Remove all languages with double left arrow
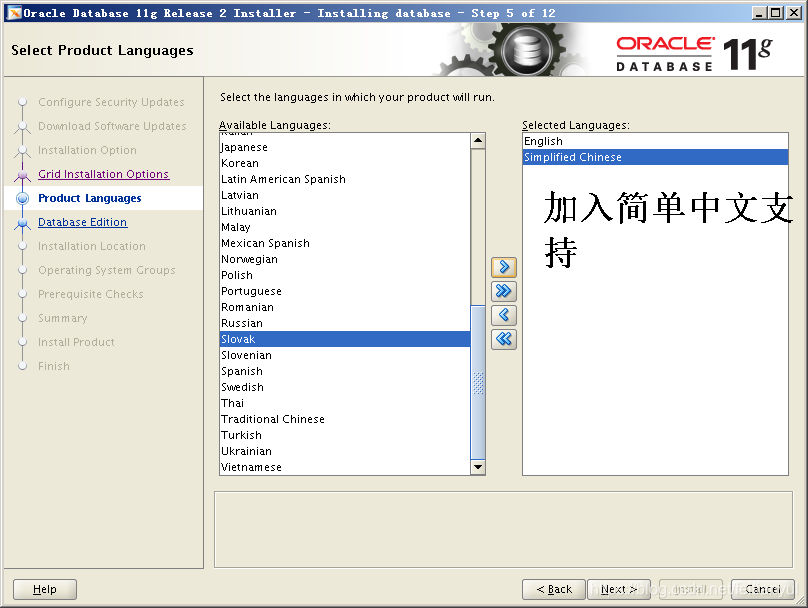 pos(503,339)
